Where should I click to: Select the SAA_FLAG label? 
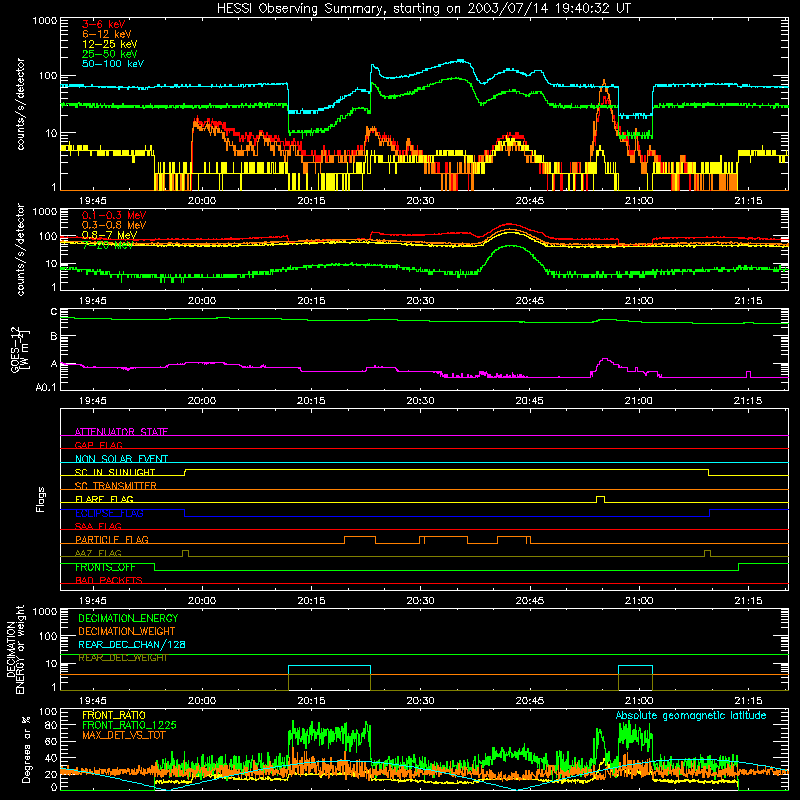[98, 526]
